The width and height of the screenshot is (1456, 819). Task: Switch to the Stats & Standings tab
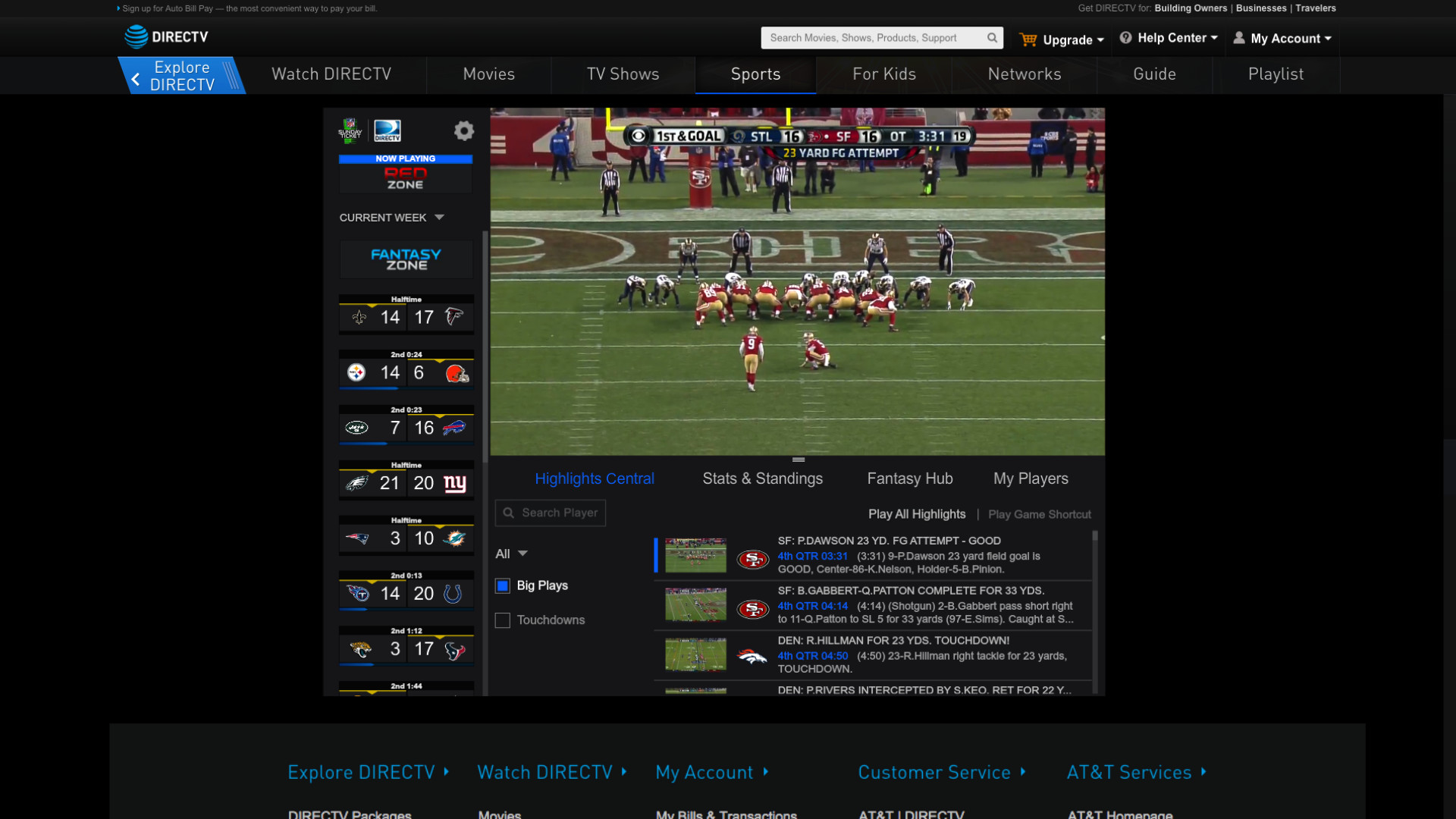tap(762, 479)
